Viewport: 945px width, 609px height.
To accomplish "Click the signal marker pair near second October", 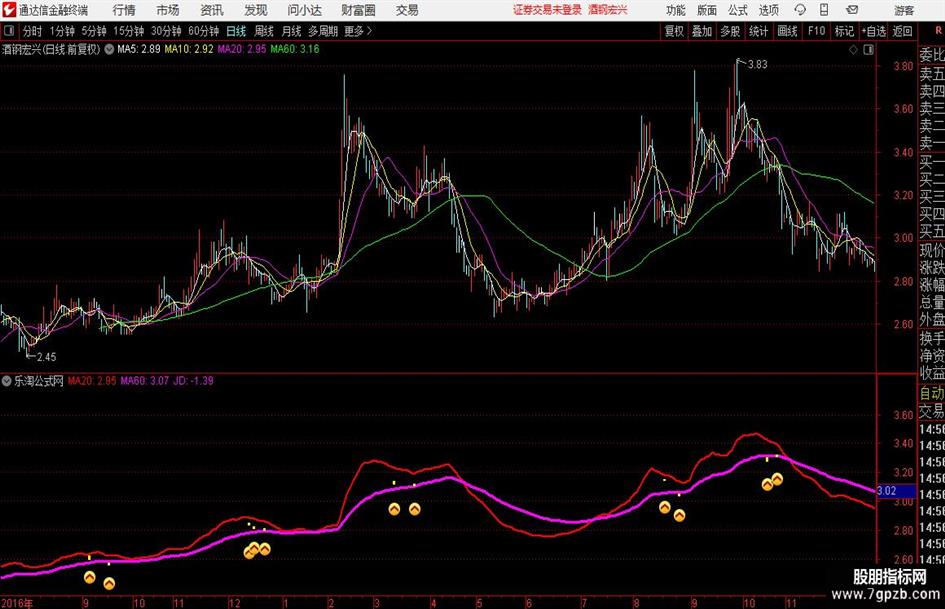I will click(772, 482).
